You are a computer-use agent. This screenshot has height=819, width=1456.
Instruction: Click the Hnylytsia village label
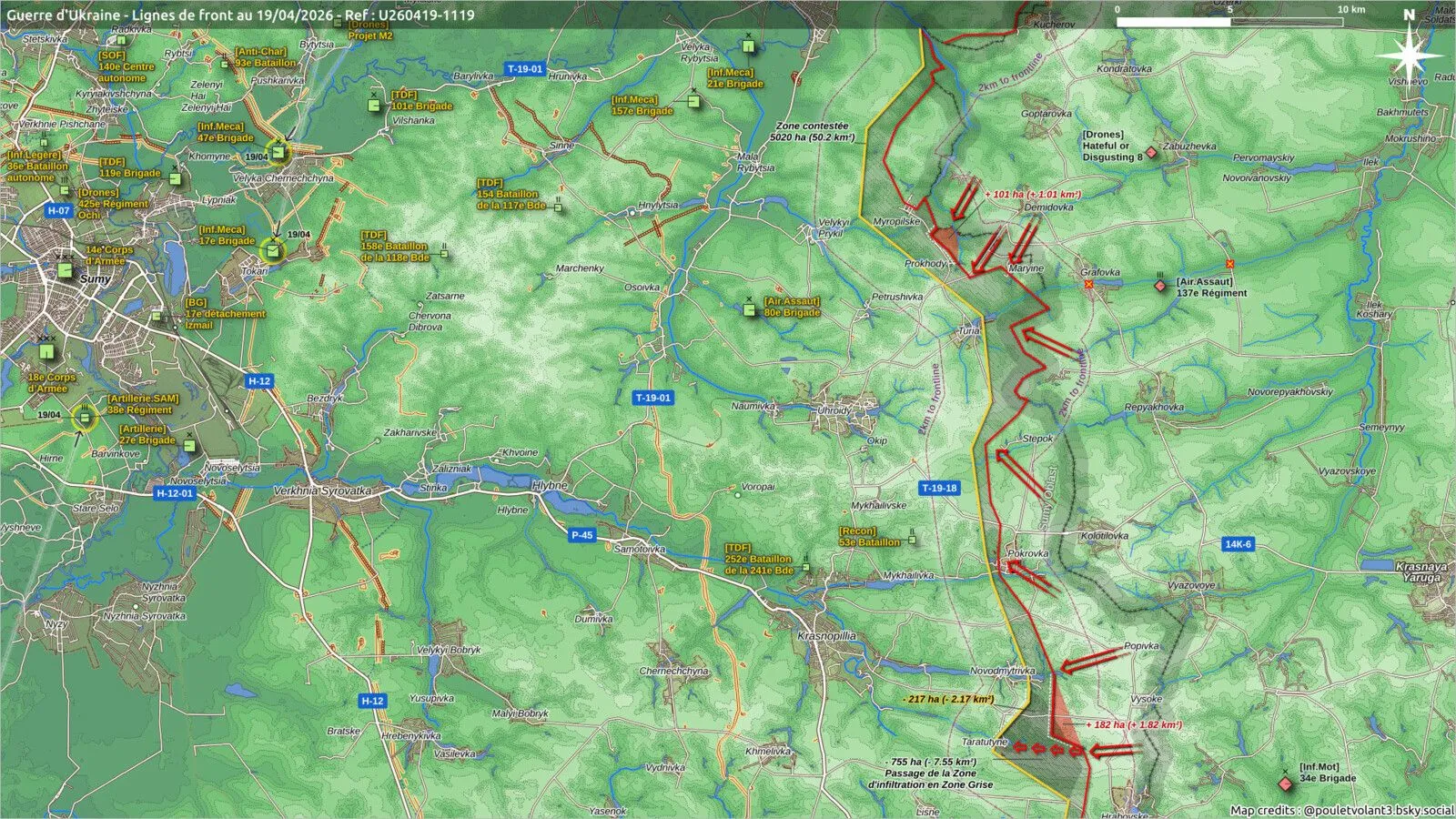pyautogui.click(x=658, y=205)
